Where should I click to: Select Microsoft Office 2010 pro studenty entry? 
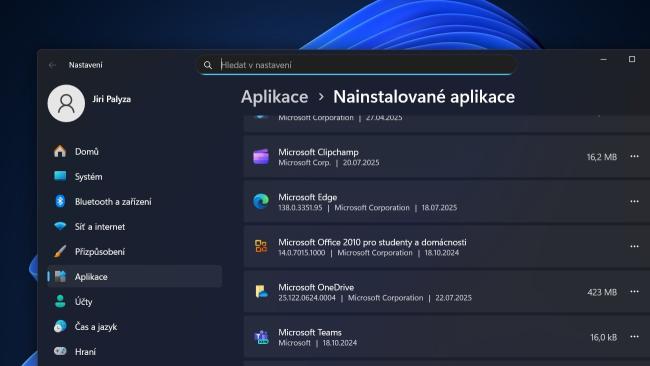(372, 242)
